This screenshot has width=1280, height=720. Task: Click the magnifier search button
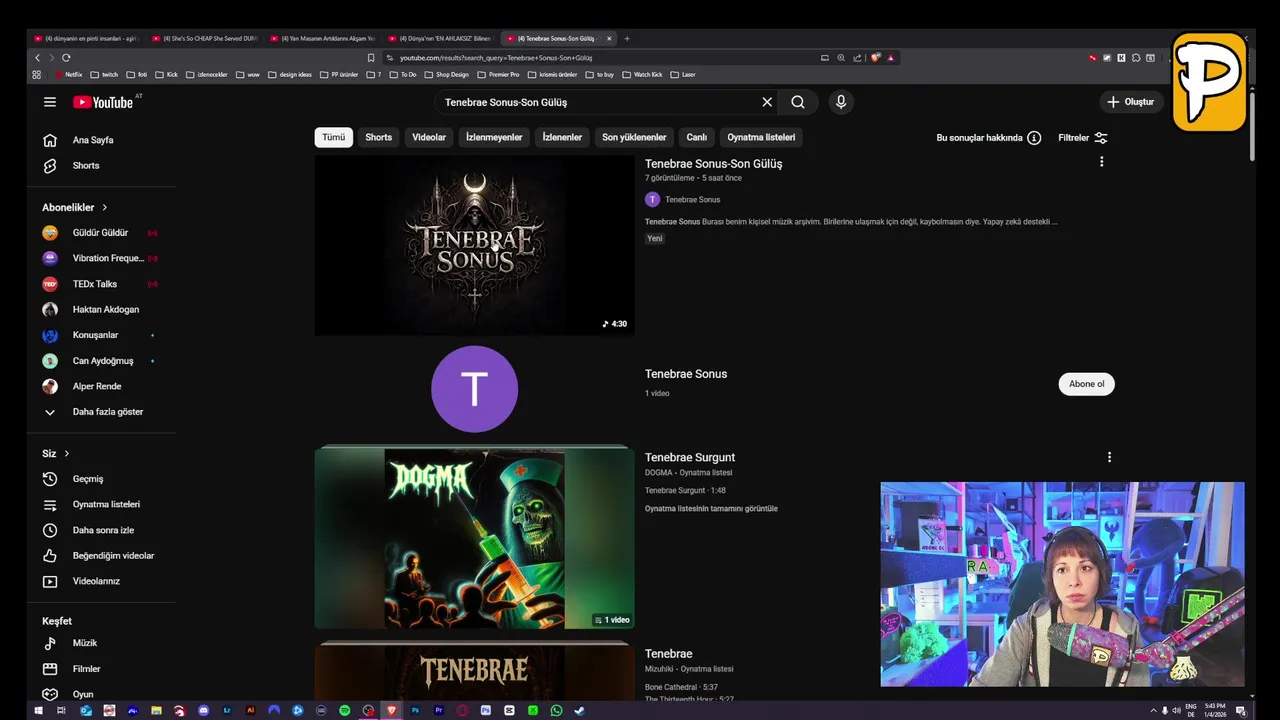pyautogui.click(x=798, y=102)
